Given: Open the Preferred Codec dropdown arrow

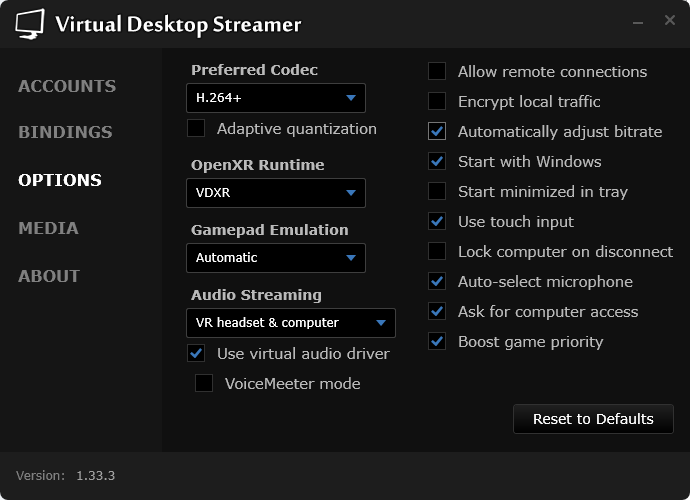Looking at the screenshot, I should (351, 98).
